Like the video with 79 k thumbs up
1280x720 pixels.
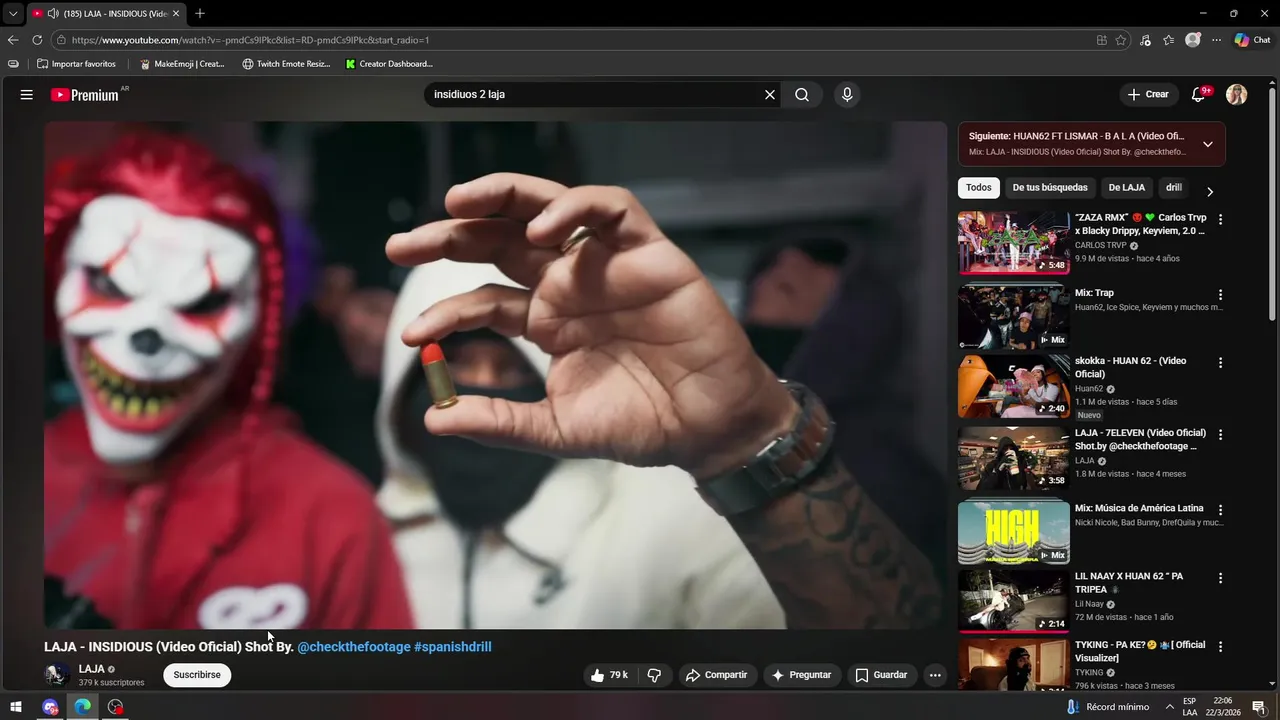click(x=609, y=675)
